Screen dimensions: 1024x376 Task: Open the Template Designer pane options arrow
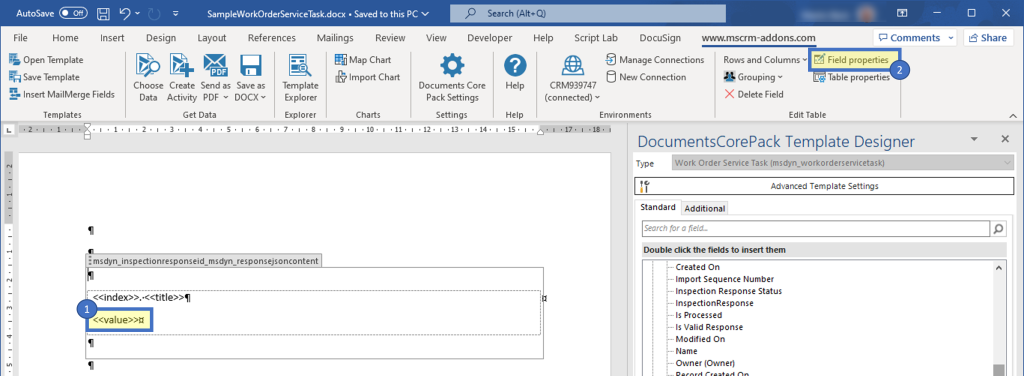tap(974, 140)
